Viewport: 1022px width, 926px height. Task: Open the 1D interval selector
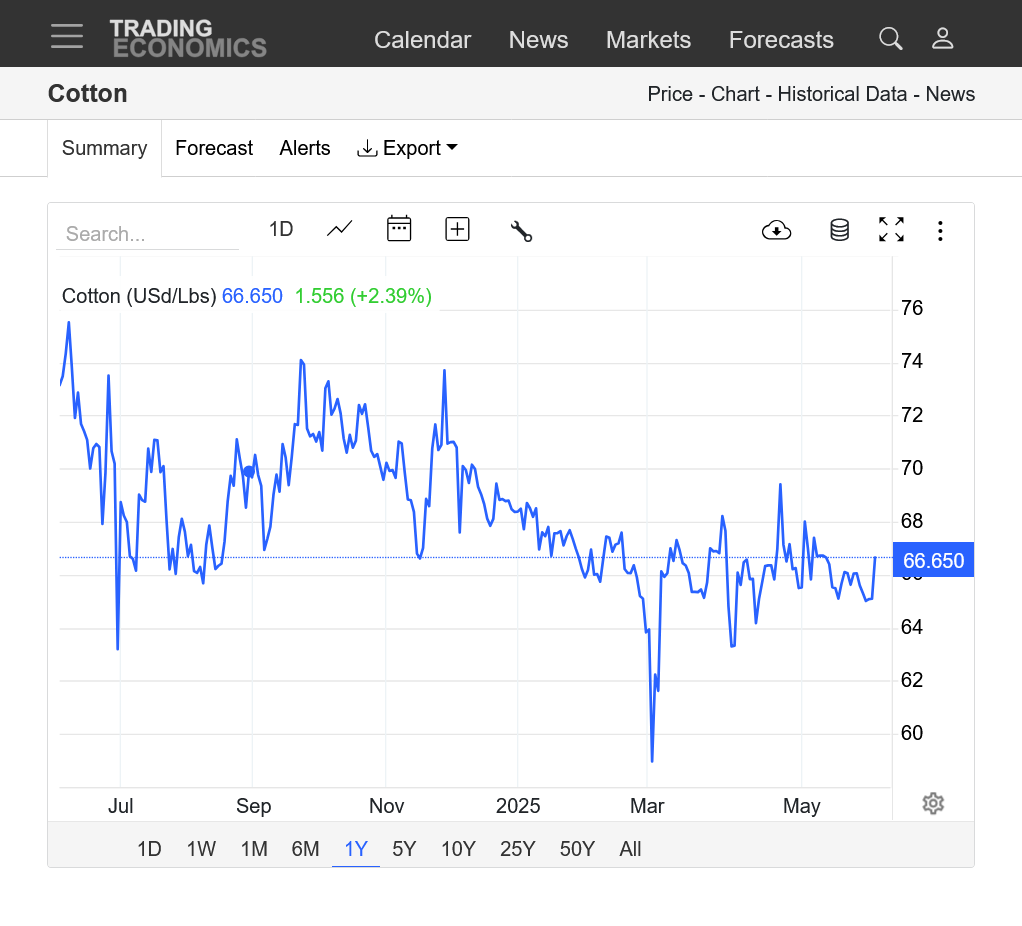click(x=281, y=229)
